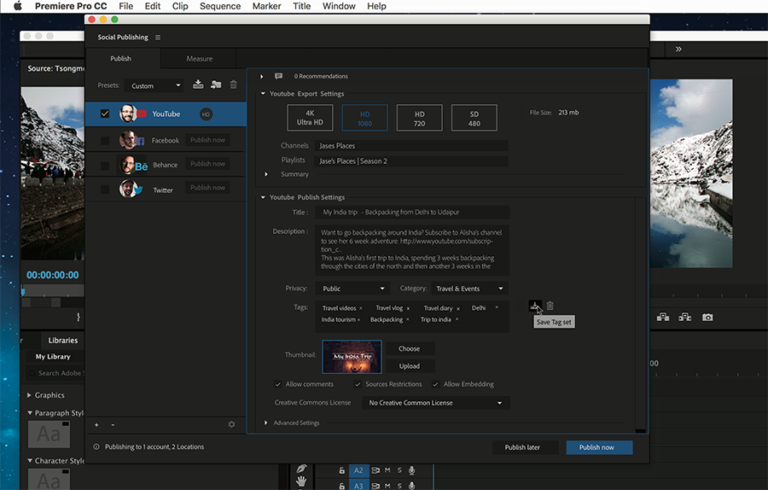Solo audio track A2
Viewport: 768px width, 490px height.
[x=400, y=470]
